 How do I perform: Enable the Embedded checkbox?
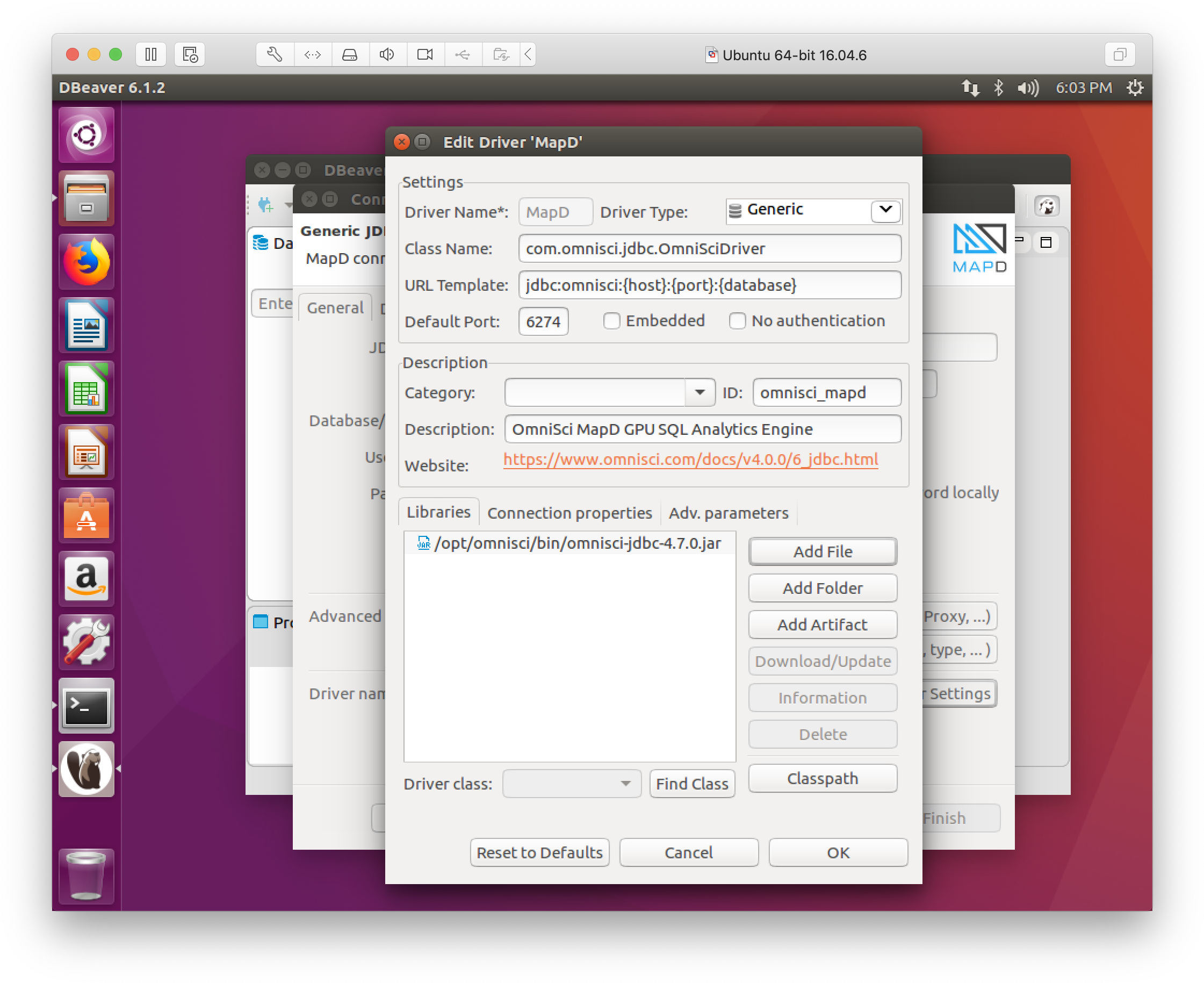click(612, 321)
